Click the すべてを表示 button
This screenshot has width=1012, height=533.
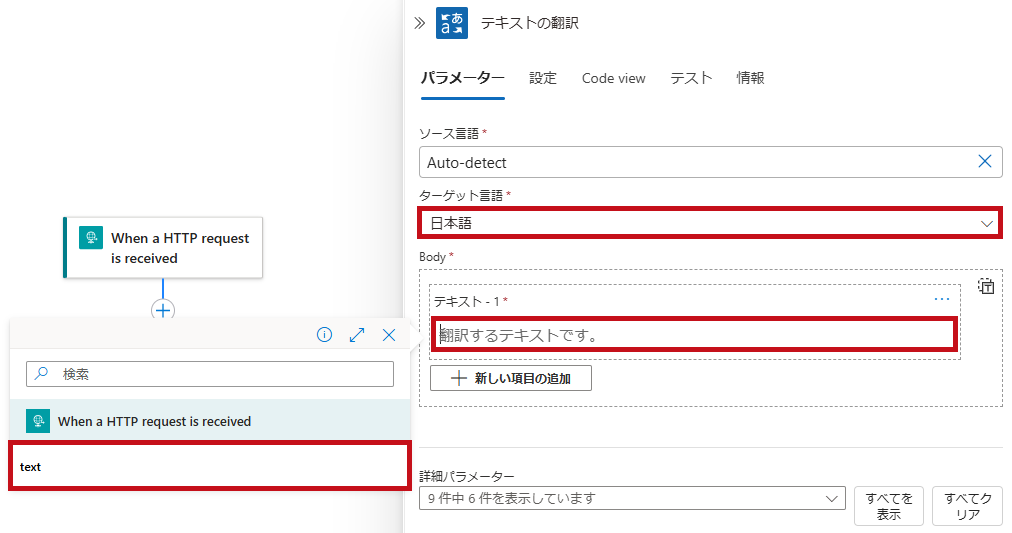(x=889, y=506)
